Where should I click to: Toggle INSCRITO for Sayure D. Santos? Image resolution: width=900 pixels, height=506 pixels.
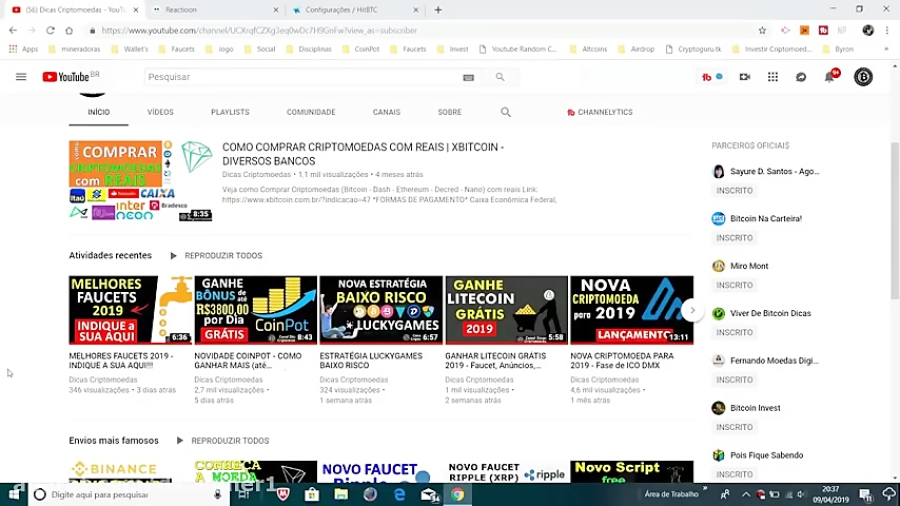(734, 190)
